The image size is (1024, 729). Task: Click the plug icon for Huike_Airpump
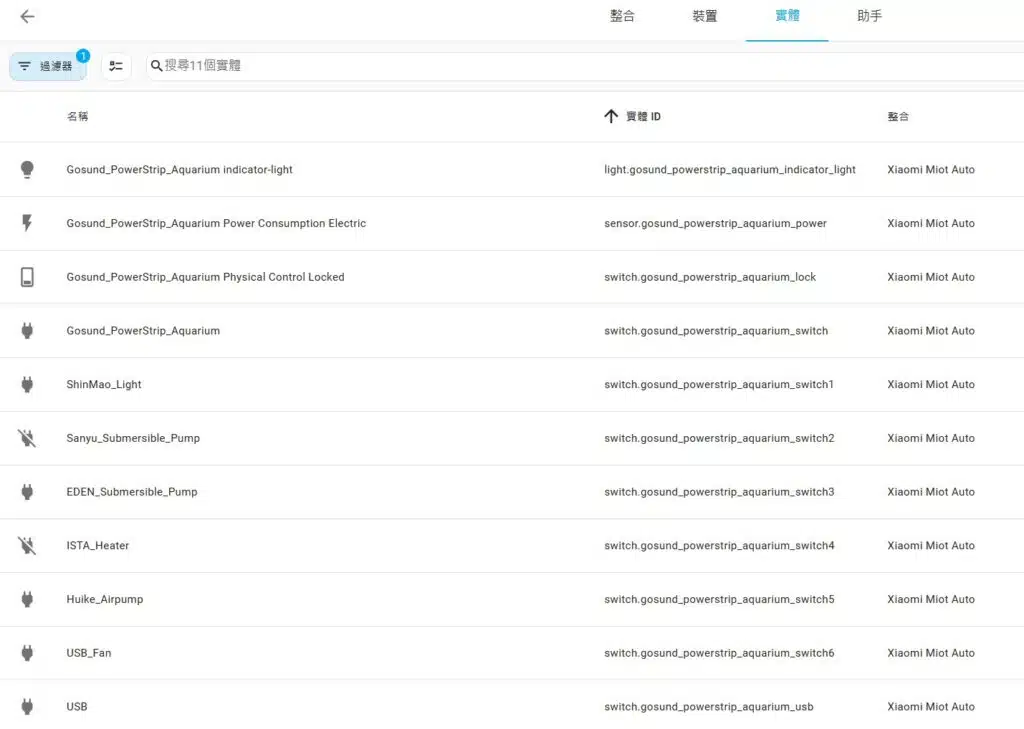(27, 599)
